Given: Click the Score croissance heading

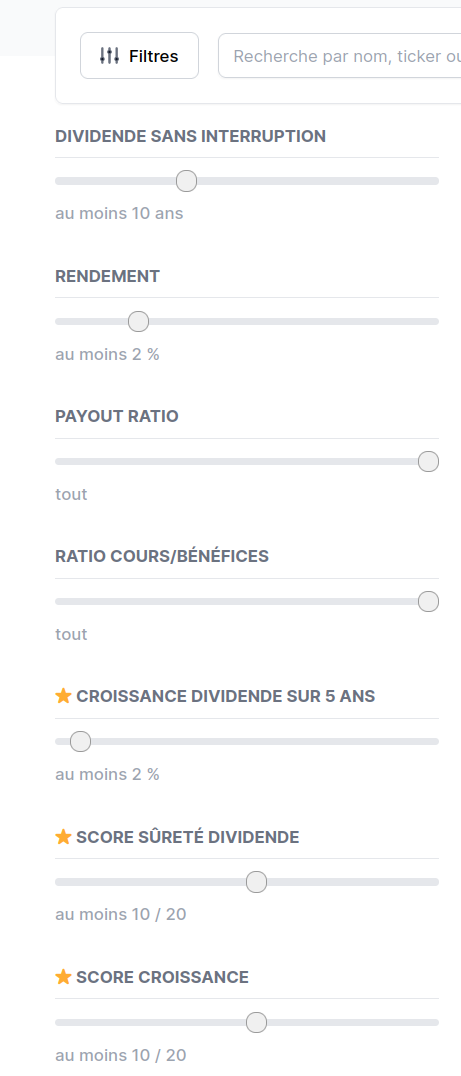Looking at the screenshot, I should [x=163, y=976].
